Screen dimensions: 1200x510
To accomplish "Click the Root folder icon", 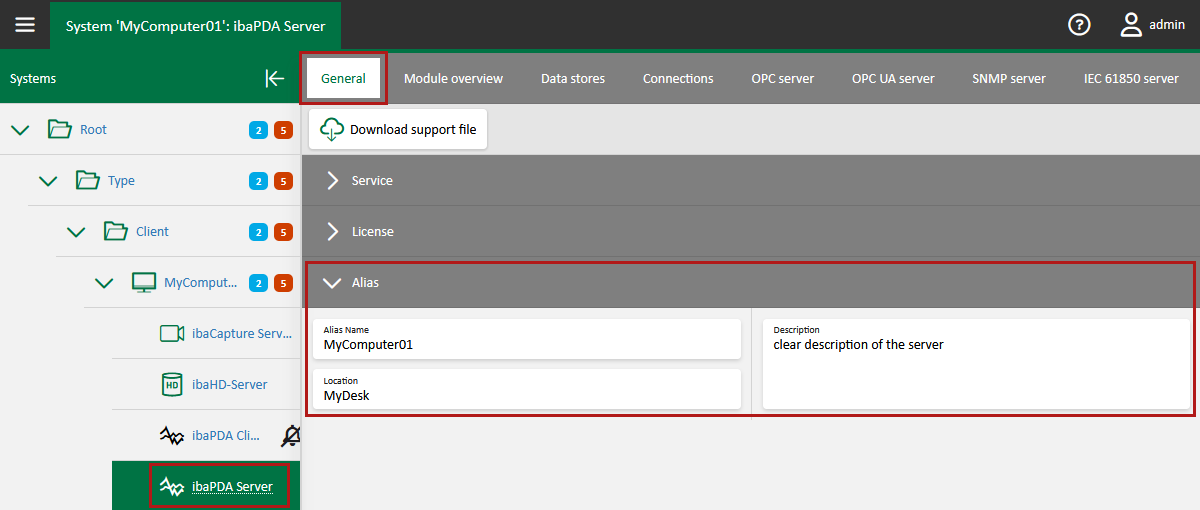I will [60, 129].
